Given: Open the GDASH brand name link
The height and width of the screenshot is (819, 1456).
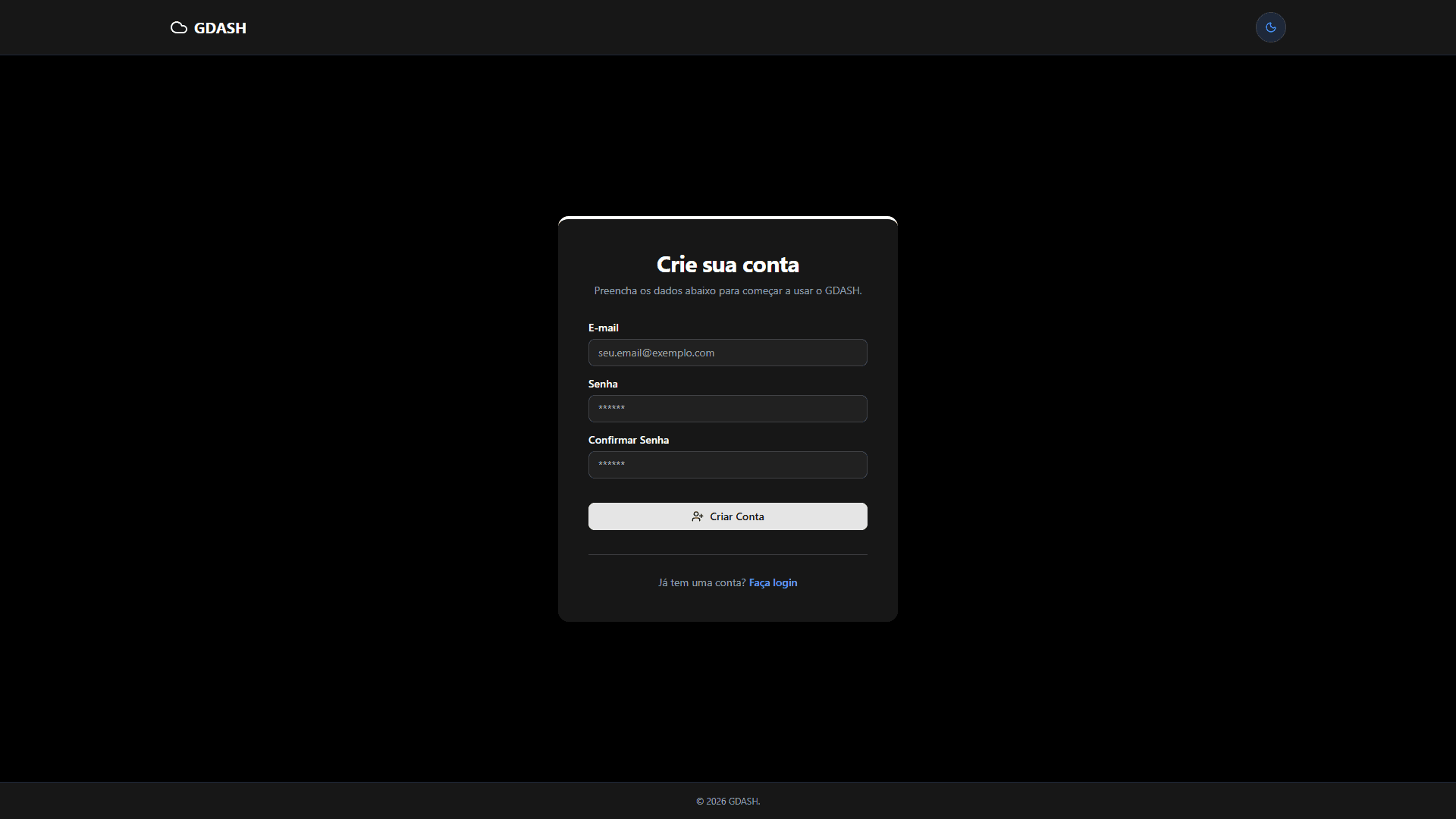Looking at the screenshot, I should 220,28.
